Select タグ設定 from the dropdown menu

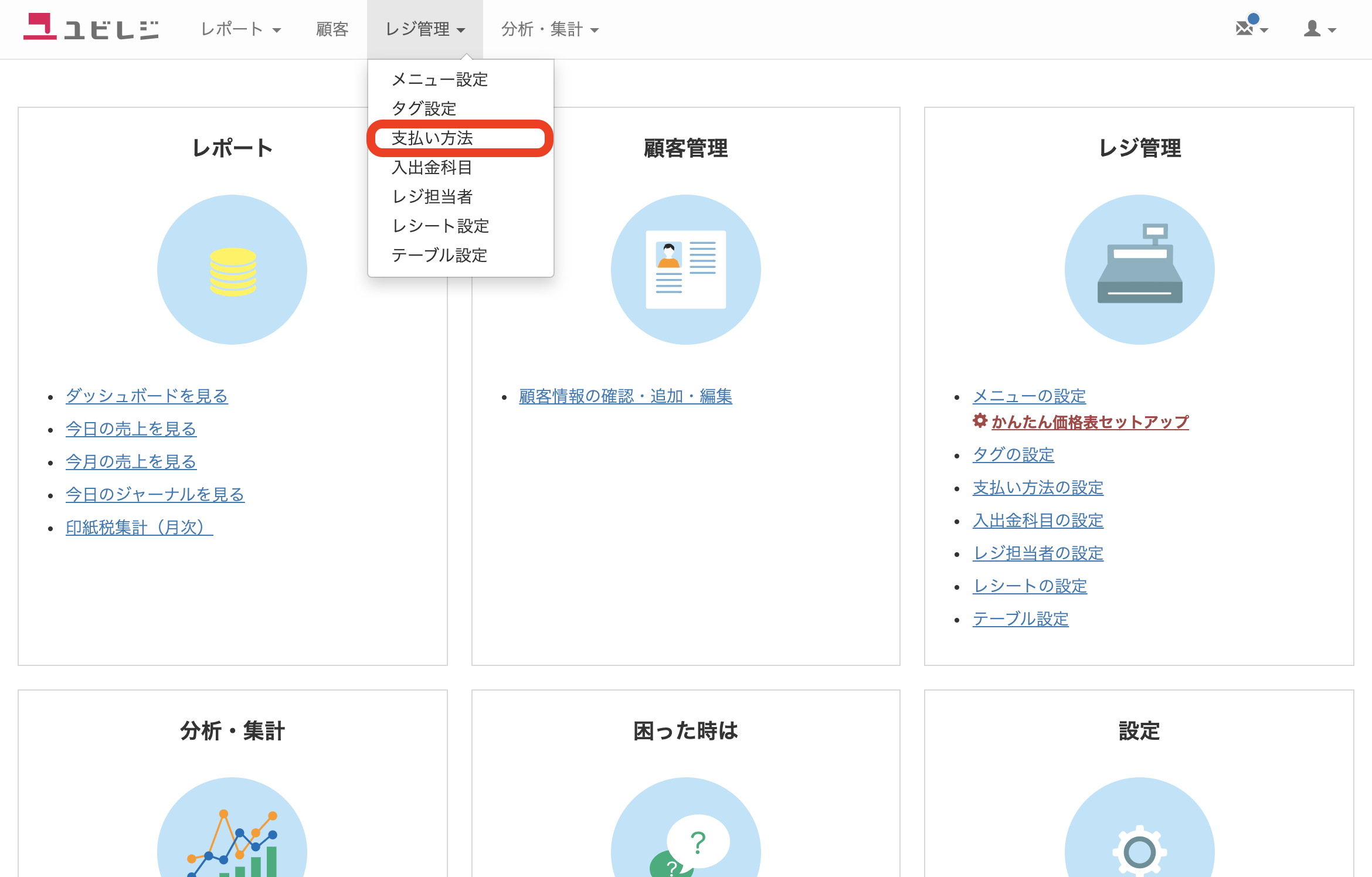[461, 108]
